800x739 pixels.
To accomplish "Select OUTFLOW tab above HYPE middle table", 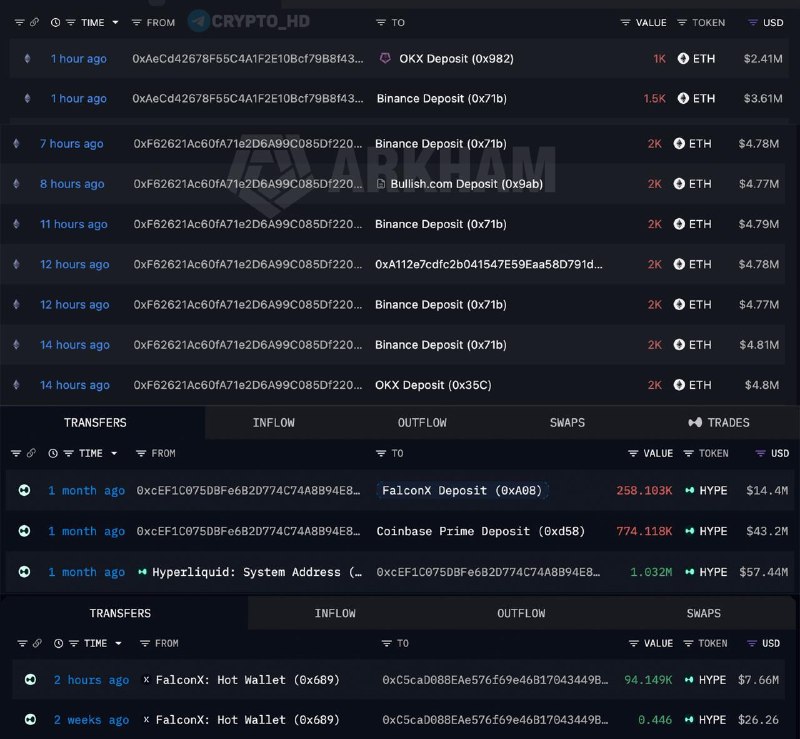I will coord(422,423).
